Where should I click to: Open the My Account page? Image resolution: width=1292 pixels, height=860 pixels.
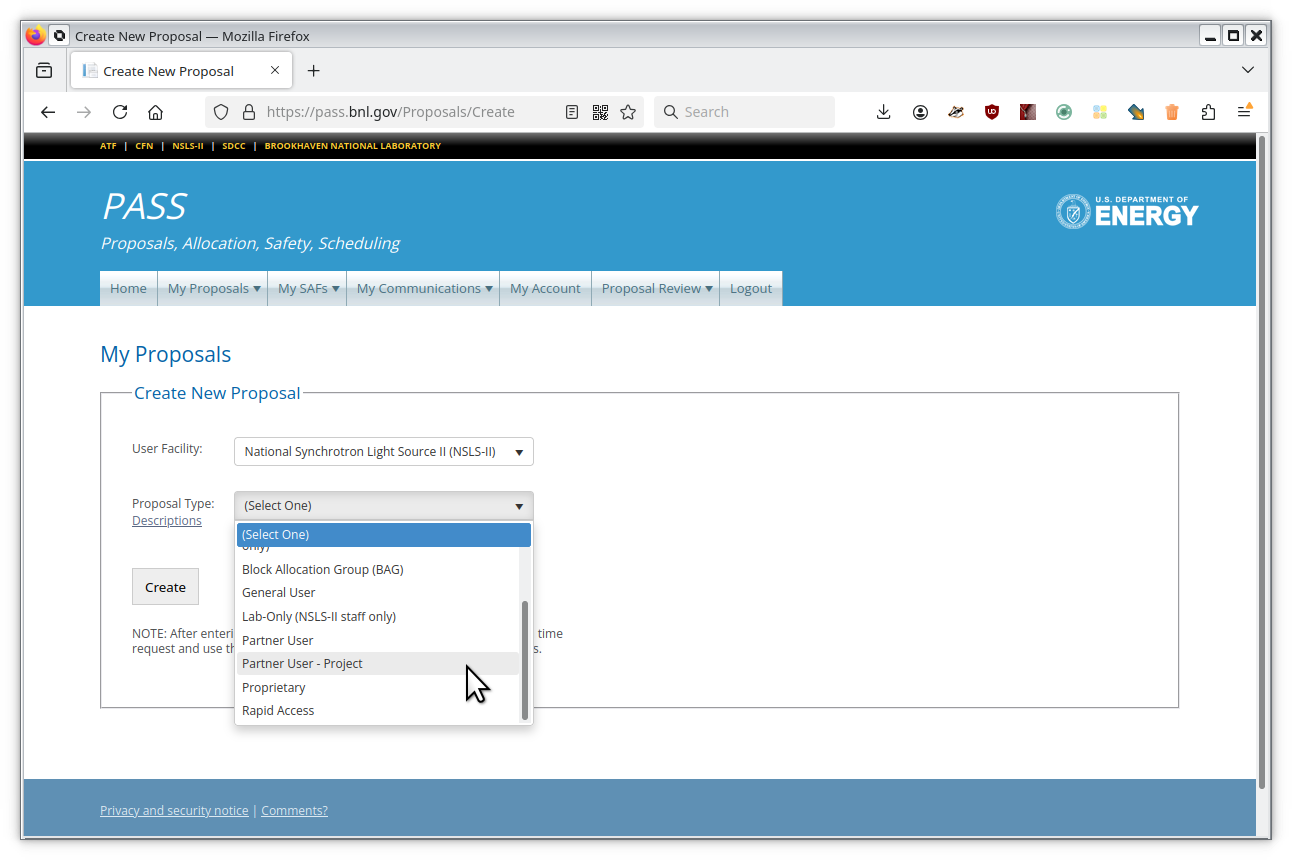545,288
